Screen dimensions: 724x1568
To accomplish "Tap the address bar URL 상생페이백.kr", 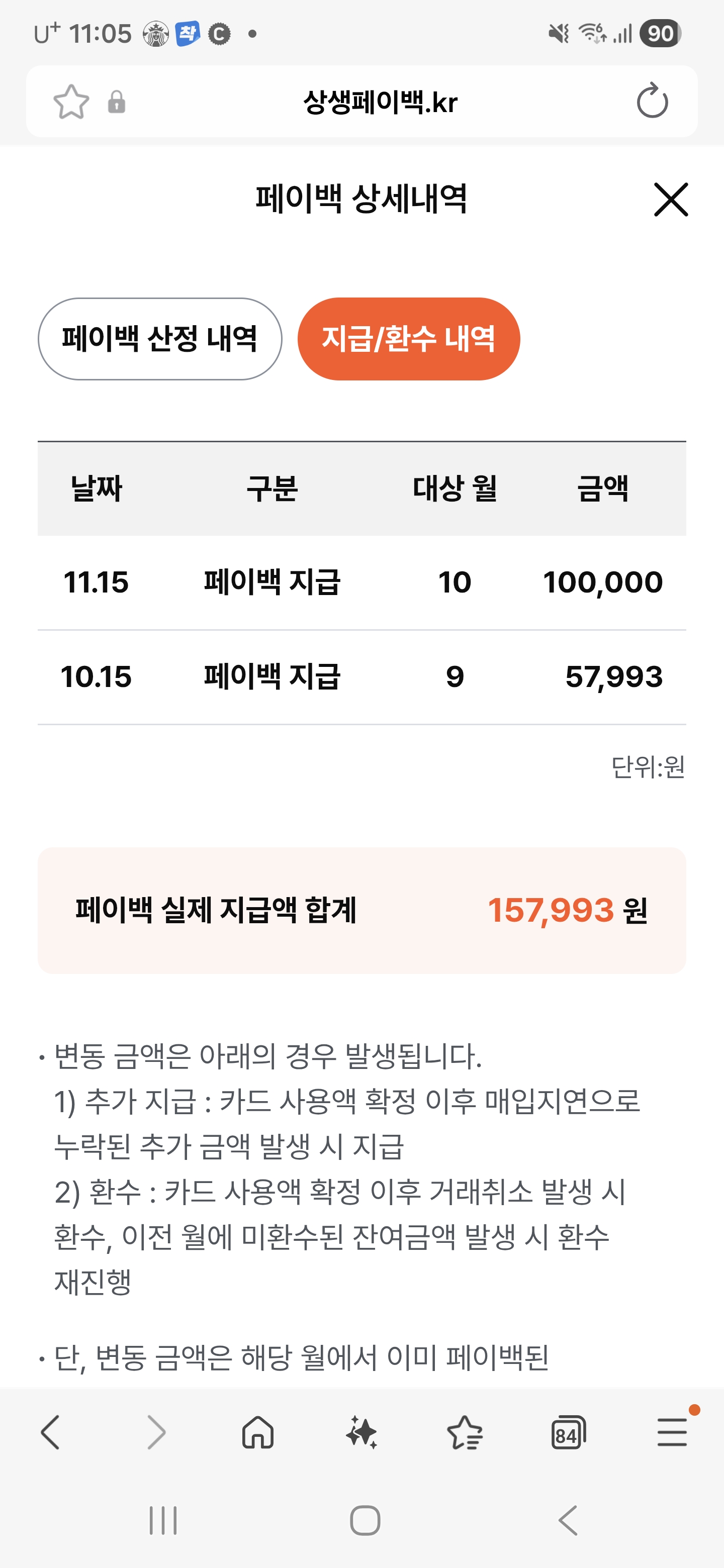I will [380, 102].
